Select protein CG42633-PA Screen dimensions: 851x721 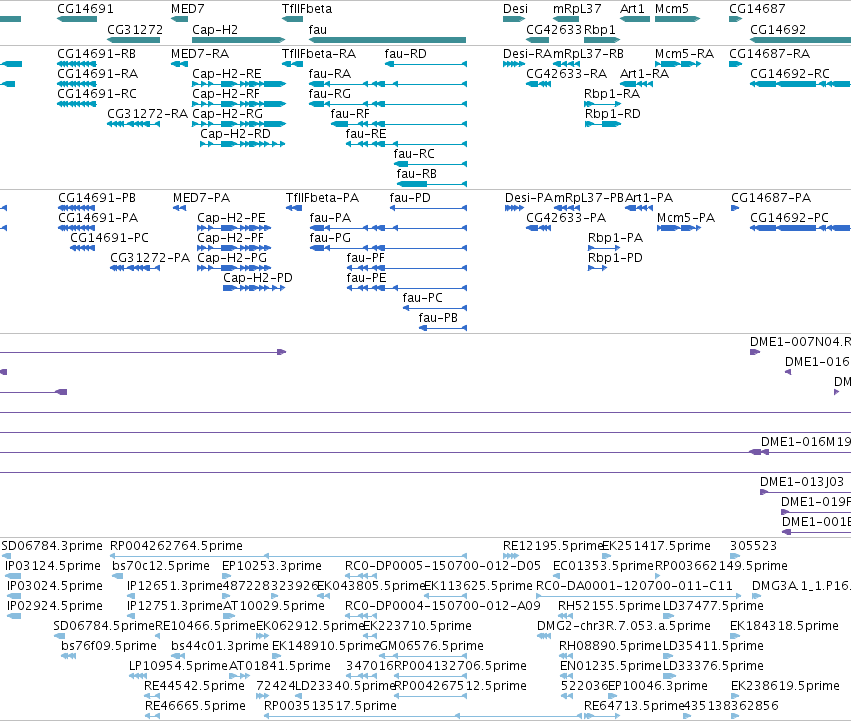pyautogui.click(x=538, y=228)
